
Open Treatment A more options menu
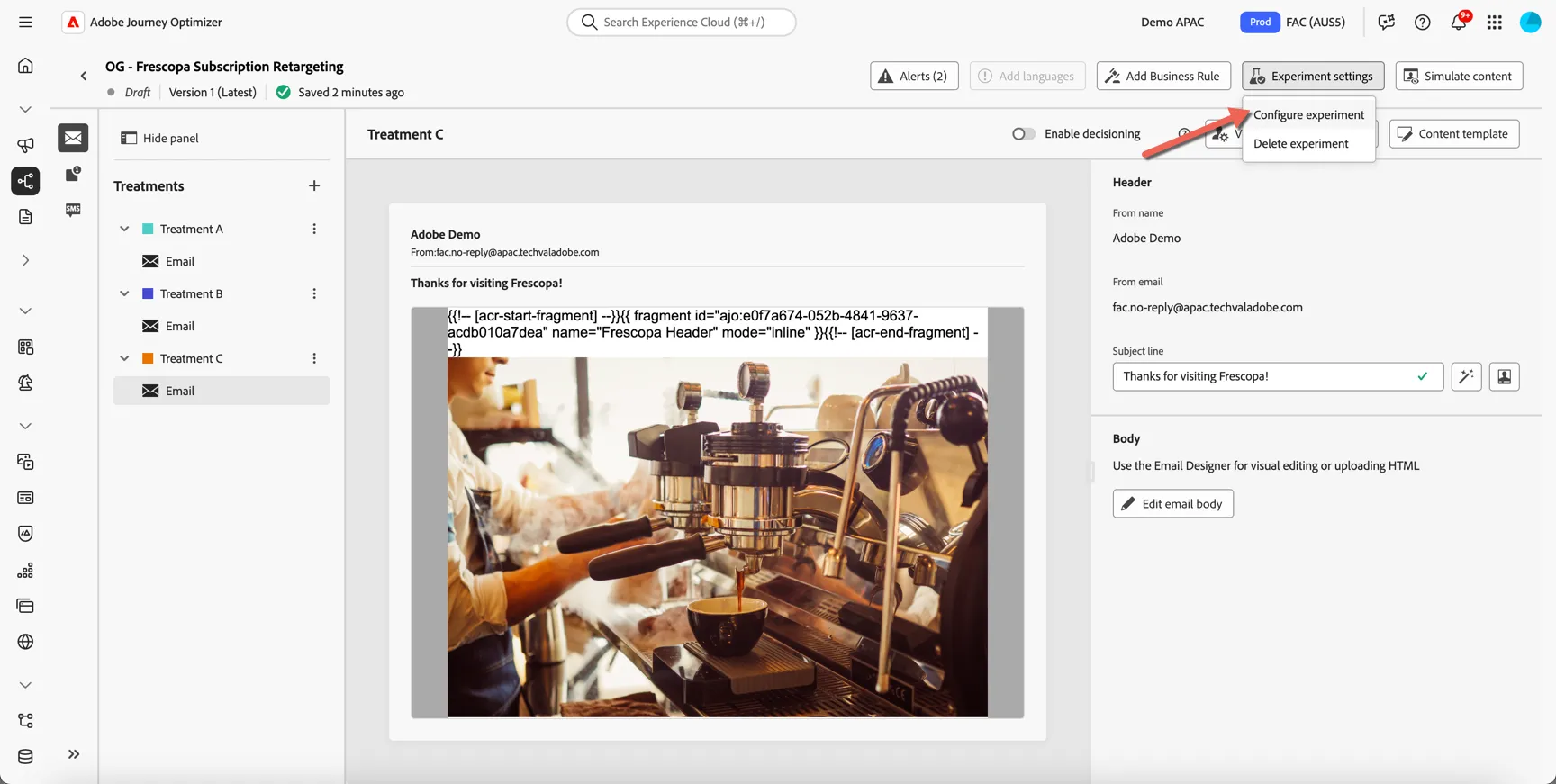(314, 229)
